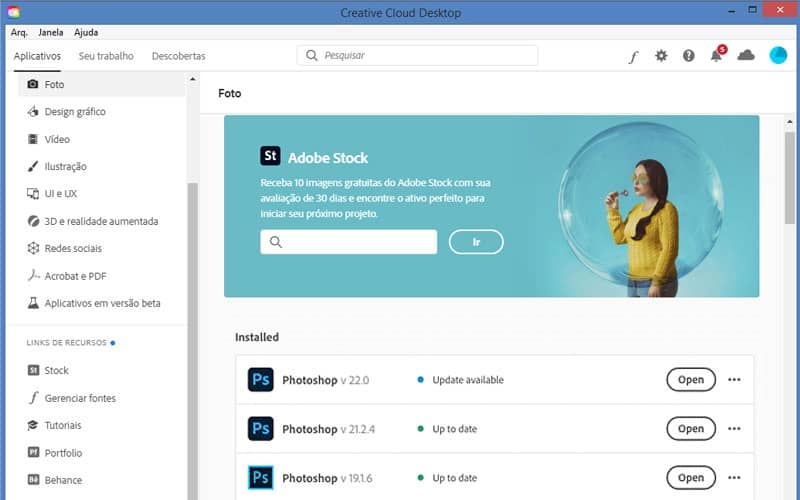Click the Acrobat e PDF icon
The width and height of the screenshot is (800, 500).
33,276
